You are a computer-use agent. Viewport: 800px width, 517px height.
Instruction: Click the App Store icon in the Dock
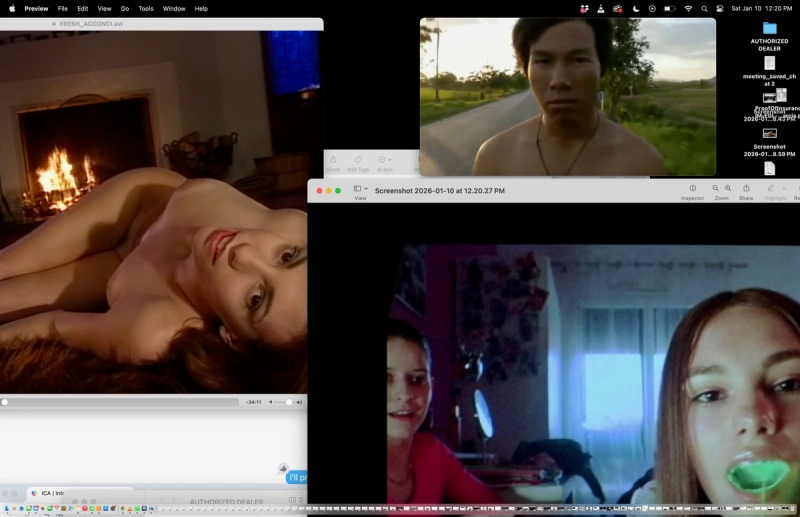pos(106,508)
